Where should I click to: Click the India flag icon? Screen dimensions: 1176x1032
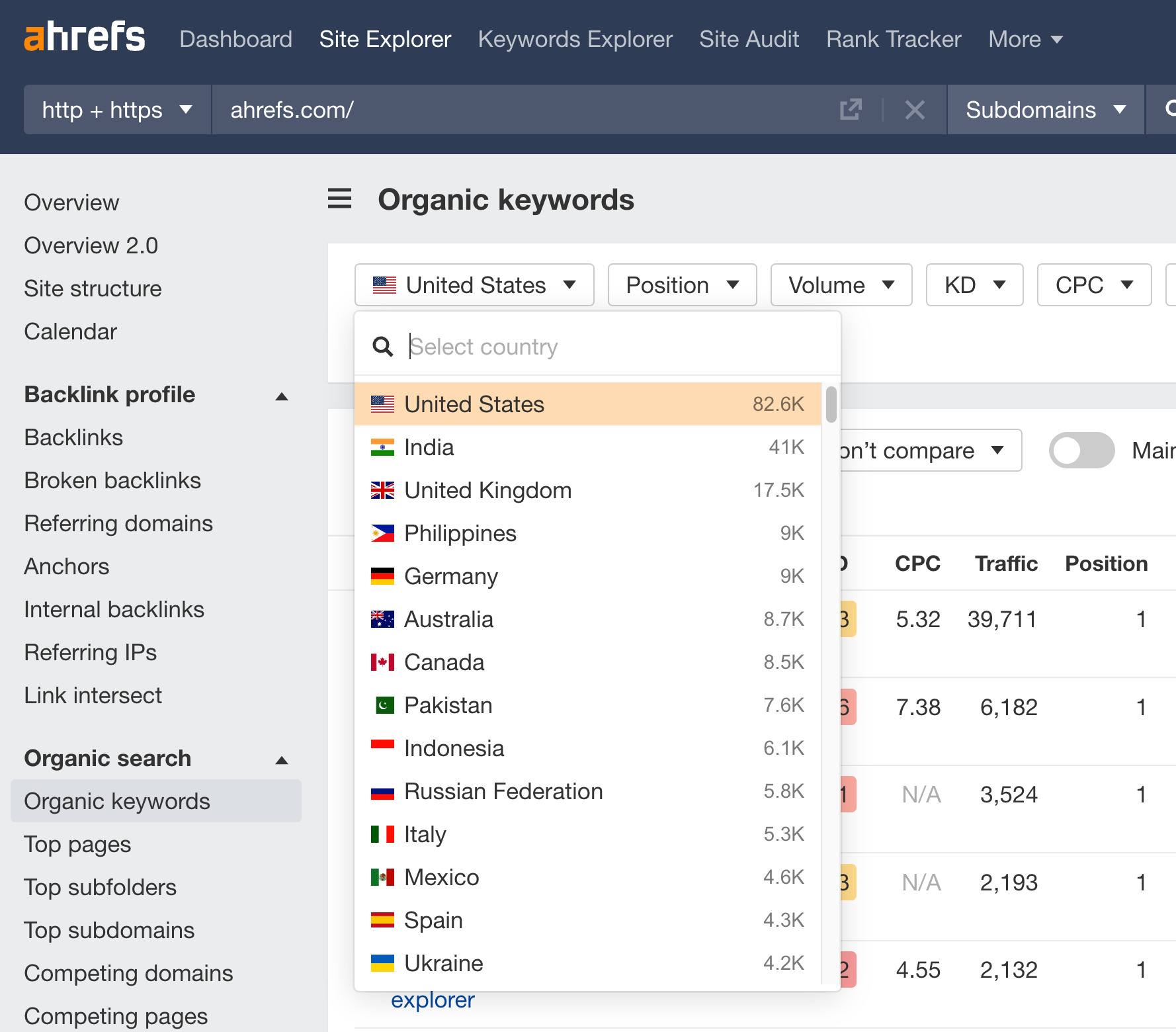click(382, 447)
